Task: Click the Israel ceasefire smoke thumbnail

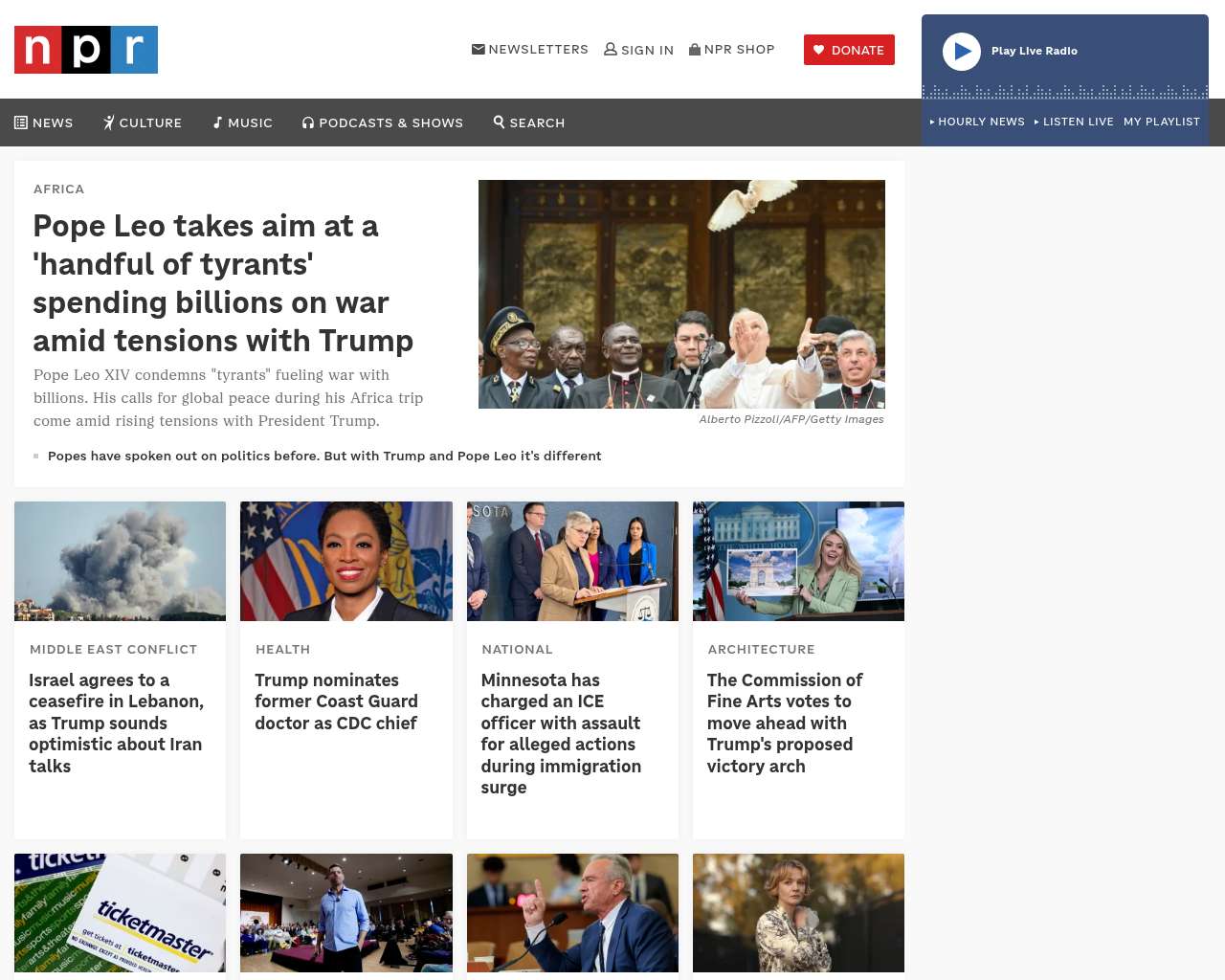Action: point(120,561)
